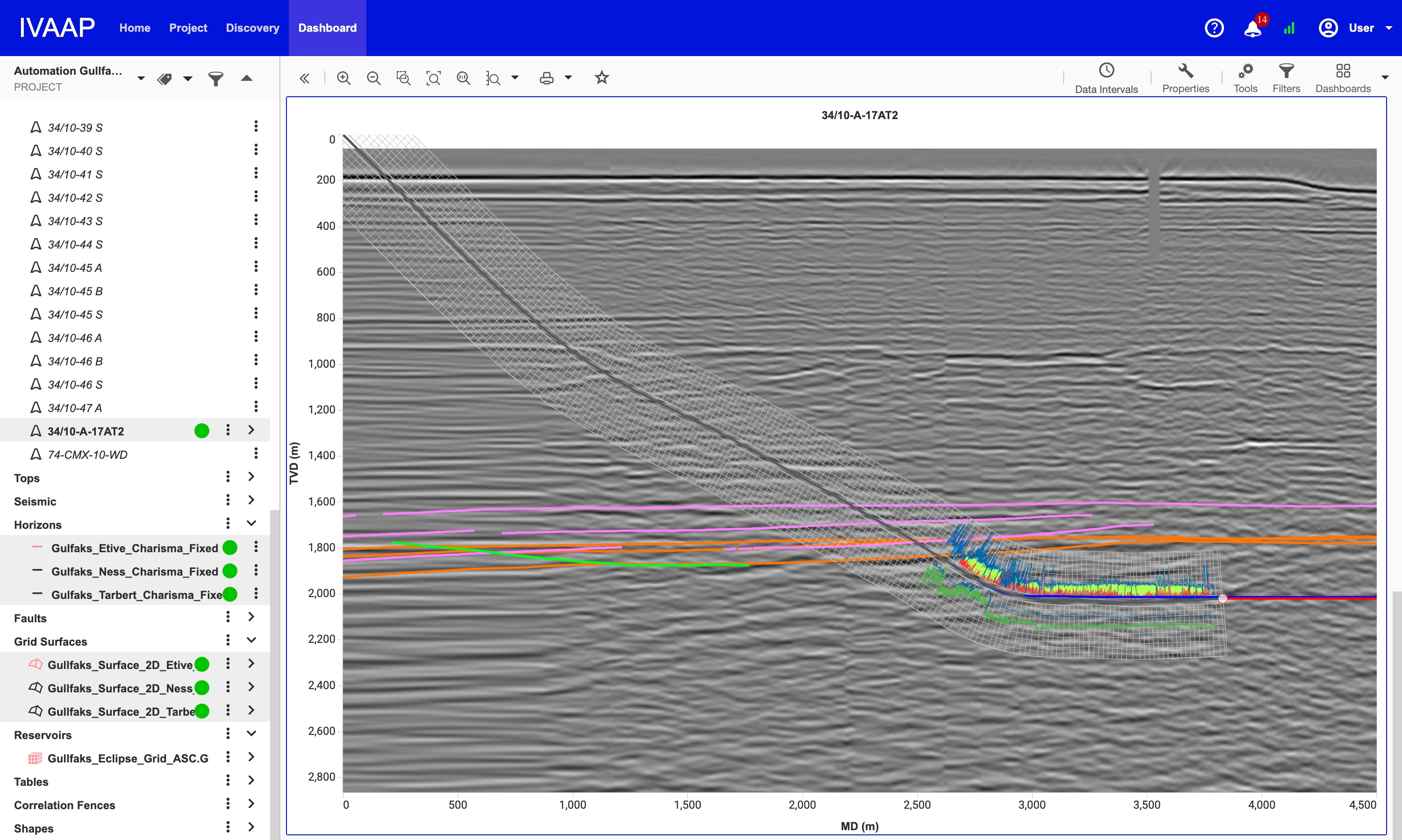Viewport: 1402px width, 840px height.
Task: Click the fit to bounds zoom icon
Action: coord(433,78)
